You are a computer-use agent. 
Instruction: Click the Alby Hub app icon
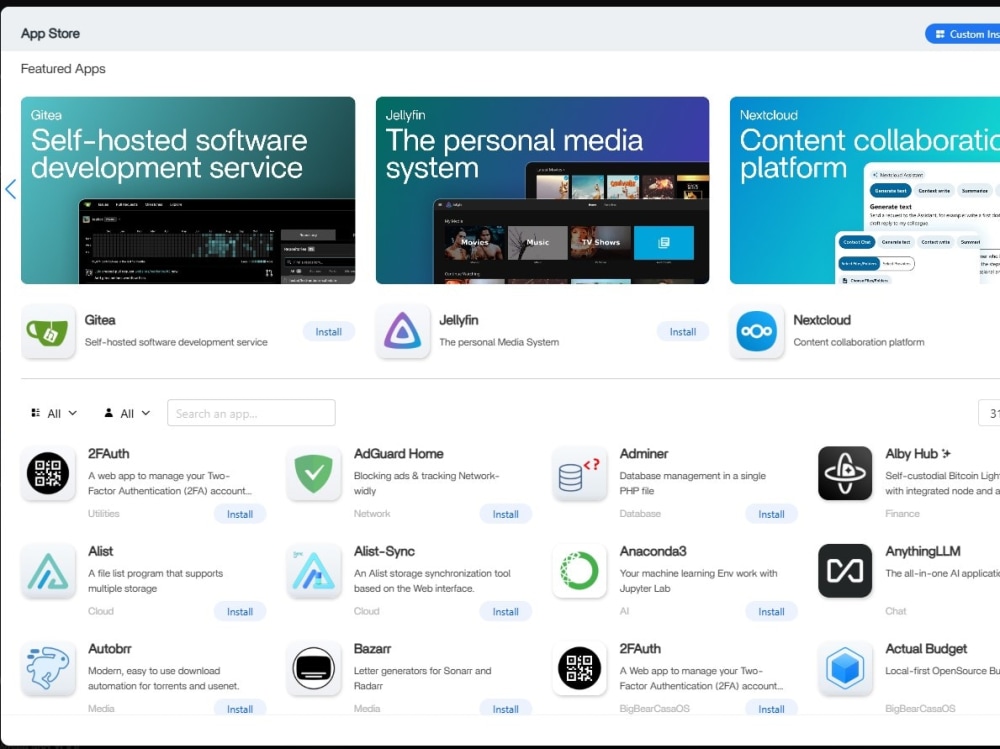pos(845,473)
